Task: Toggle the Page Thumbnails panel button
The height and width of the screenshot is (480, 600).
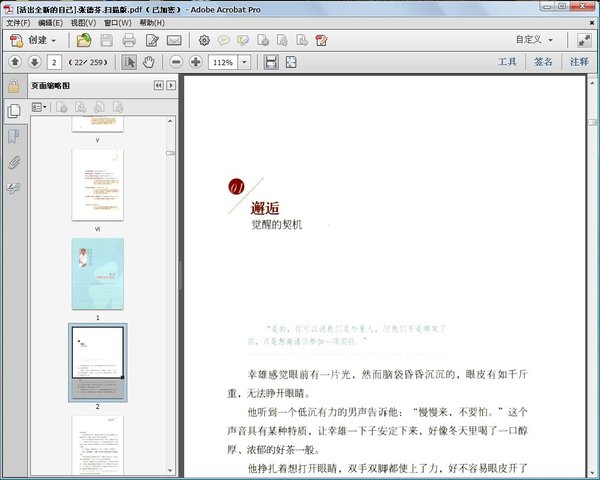Action: (14, 111)
